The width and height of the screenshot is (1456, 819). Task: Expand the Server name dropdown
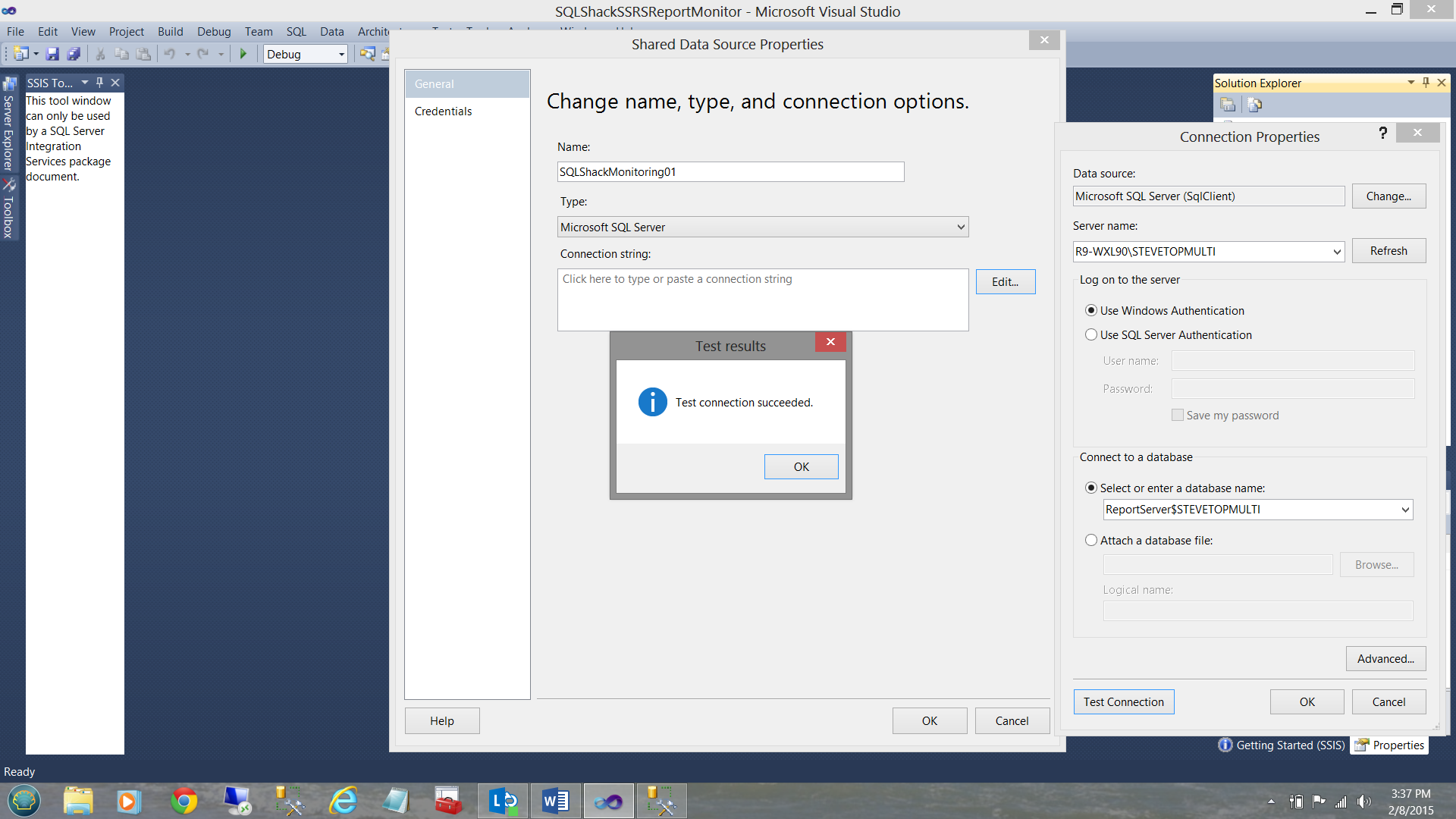1336,252
